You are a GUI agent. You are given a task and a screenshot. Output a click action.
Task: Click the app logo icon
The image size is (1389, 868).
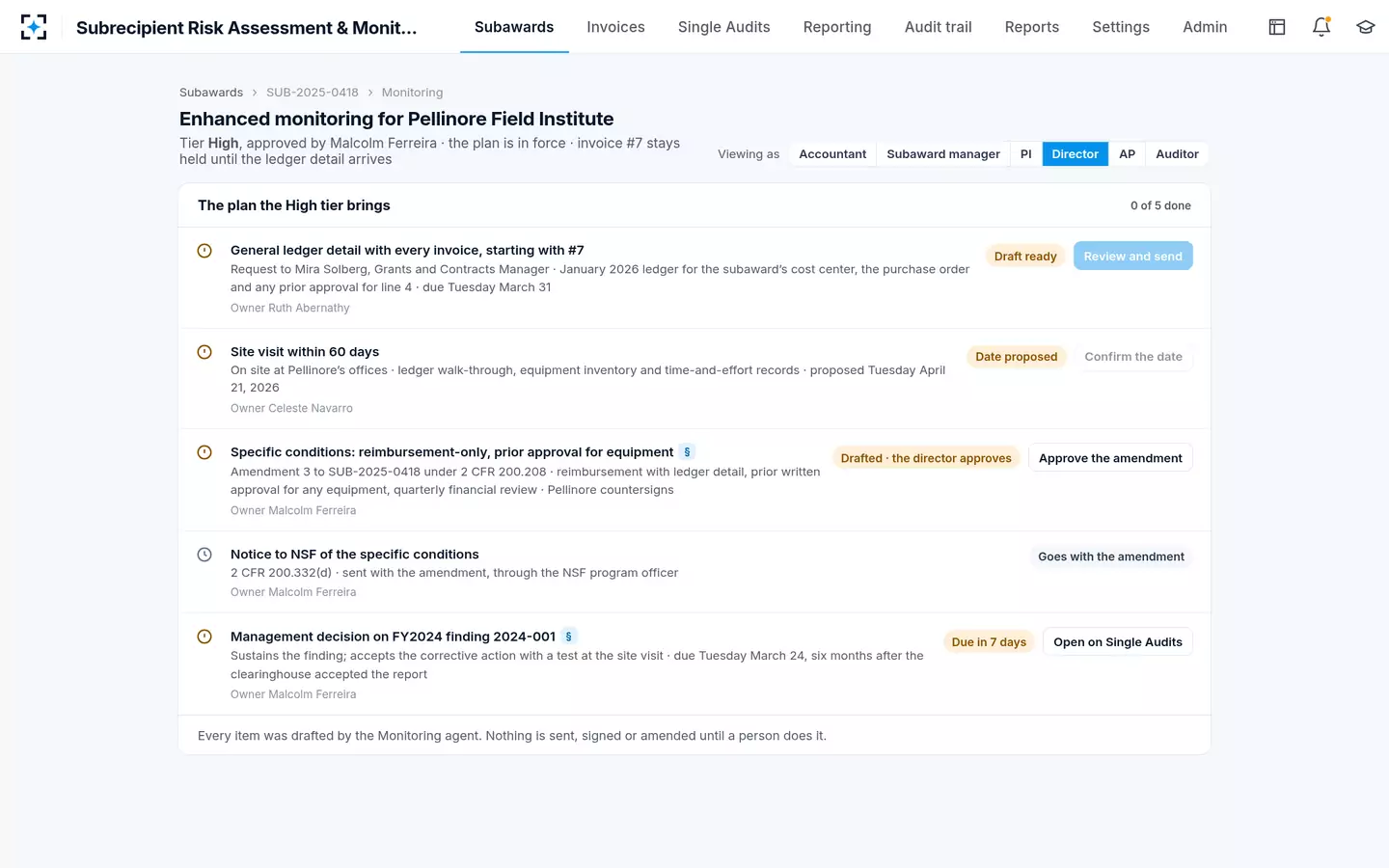[34, 27]
